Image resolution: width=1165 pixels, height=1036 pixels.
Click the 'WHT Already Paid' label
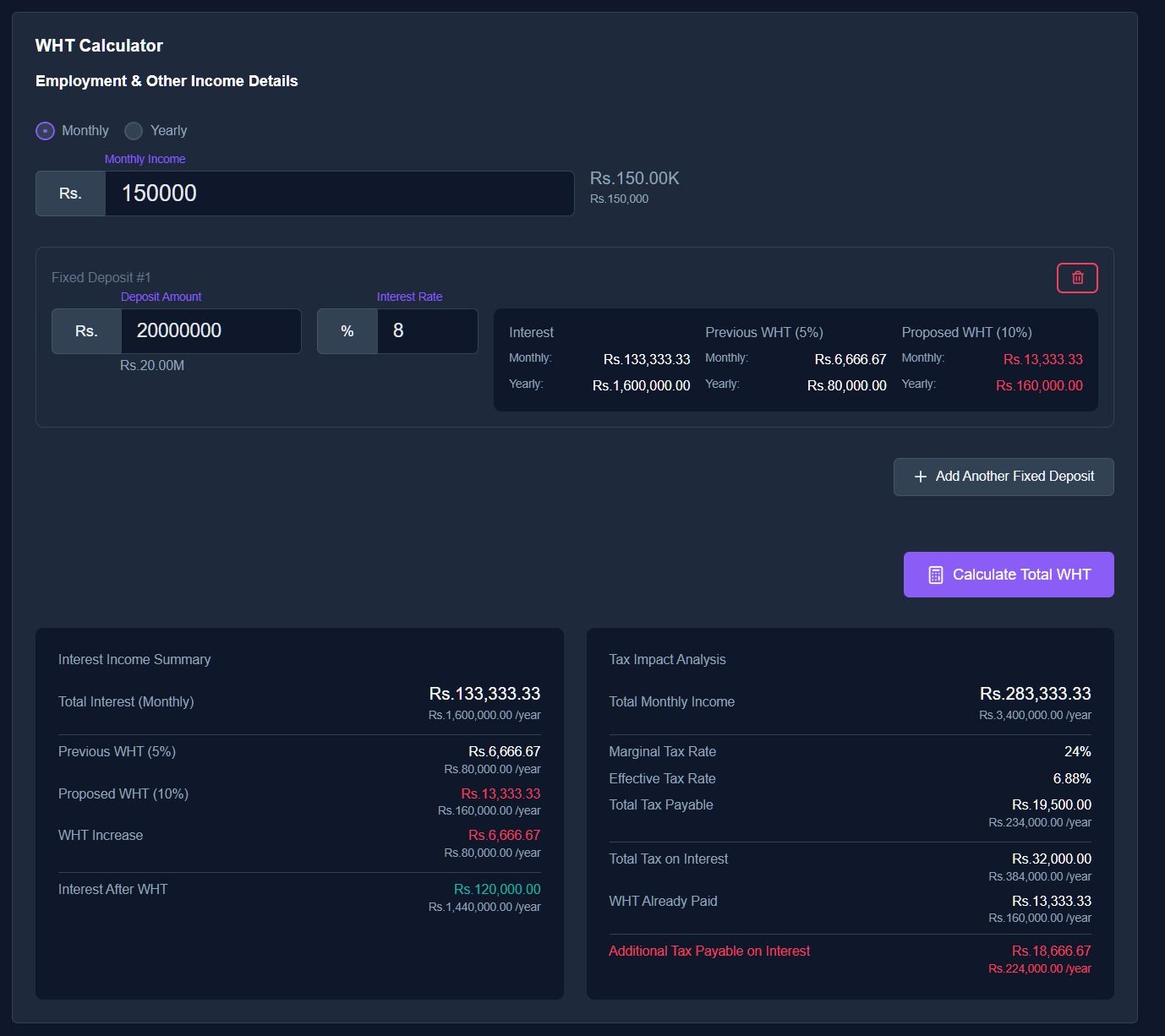[x=663, y=902]
